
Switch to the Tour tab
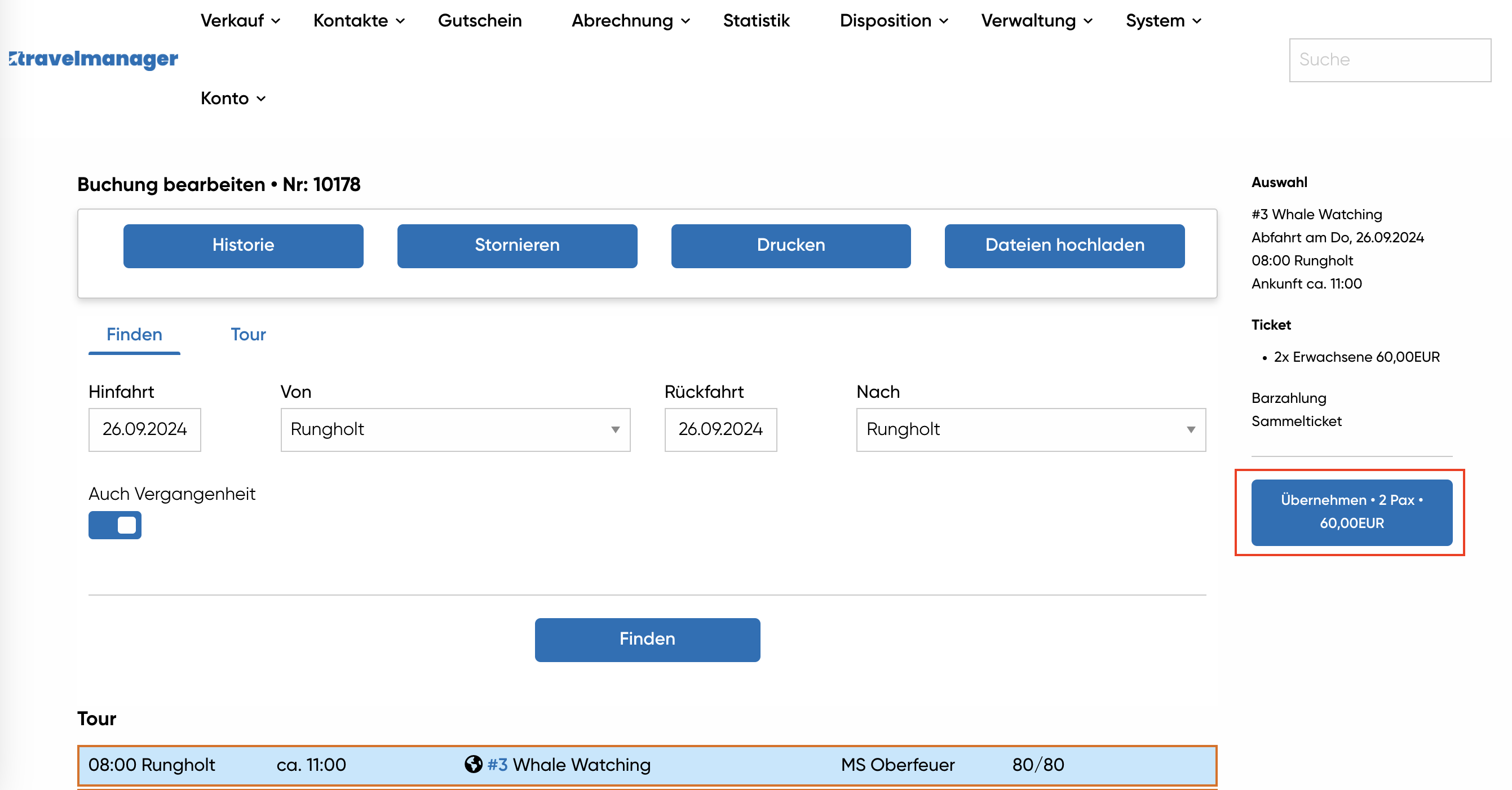point(247,334)
